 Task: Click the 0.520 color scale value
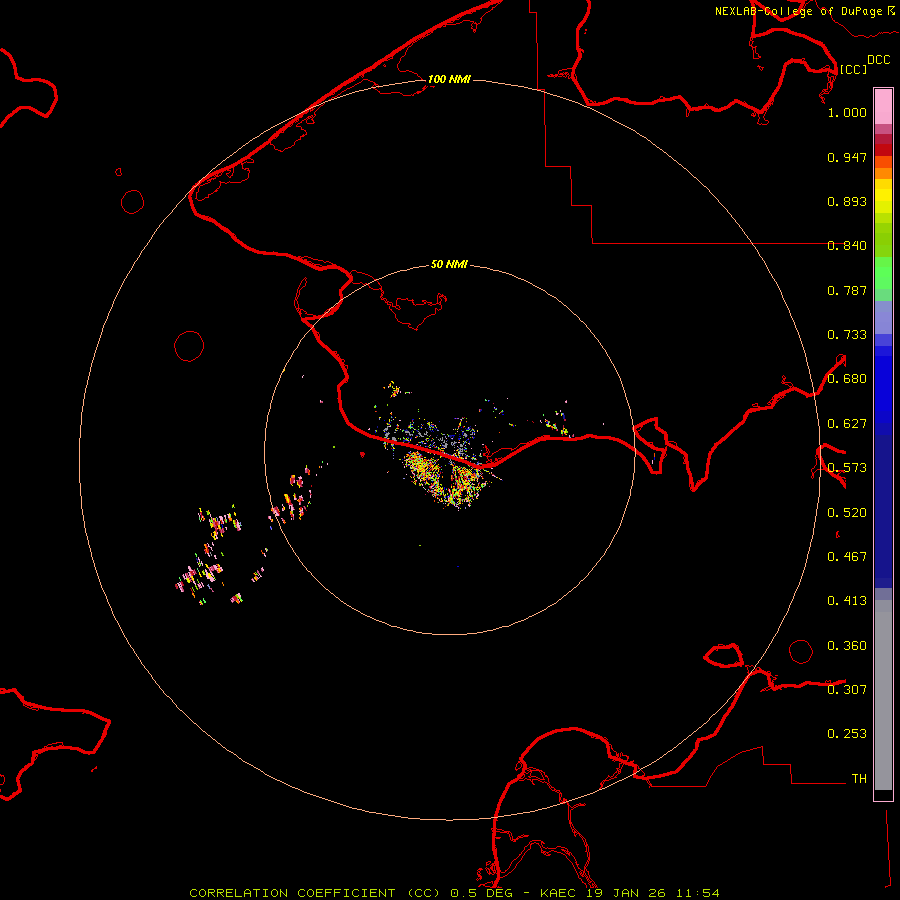pyautogui.click(x=847, y=513)
